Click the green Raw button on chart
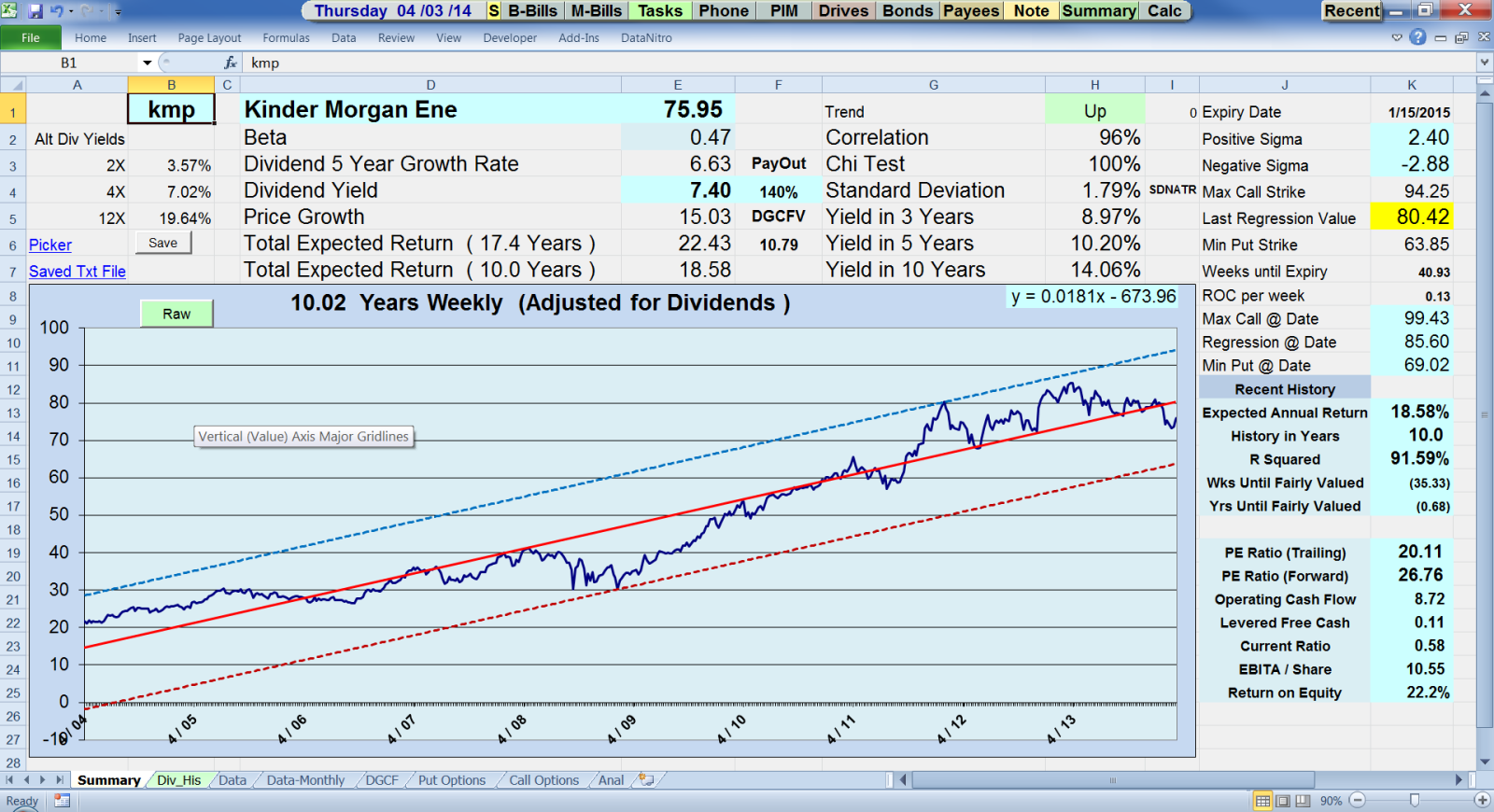Screen dimensions: 1494x812 tap(176, 314)
